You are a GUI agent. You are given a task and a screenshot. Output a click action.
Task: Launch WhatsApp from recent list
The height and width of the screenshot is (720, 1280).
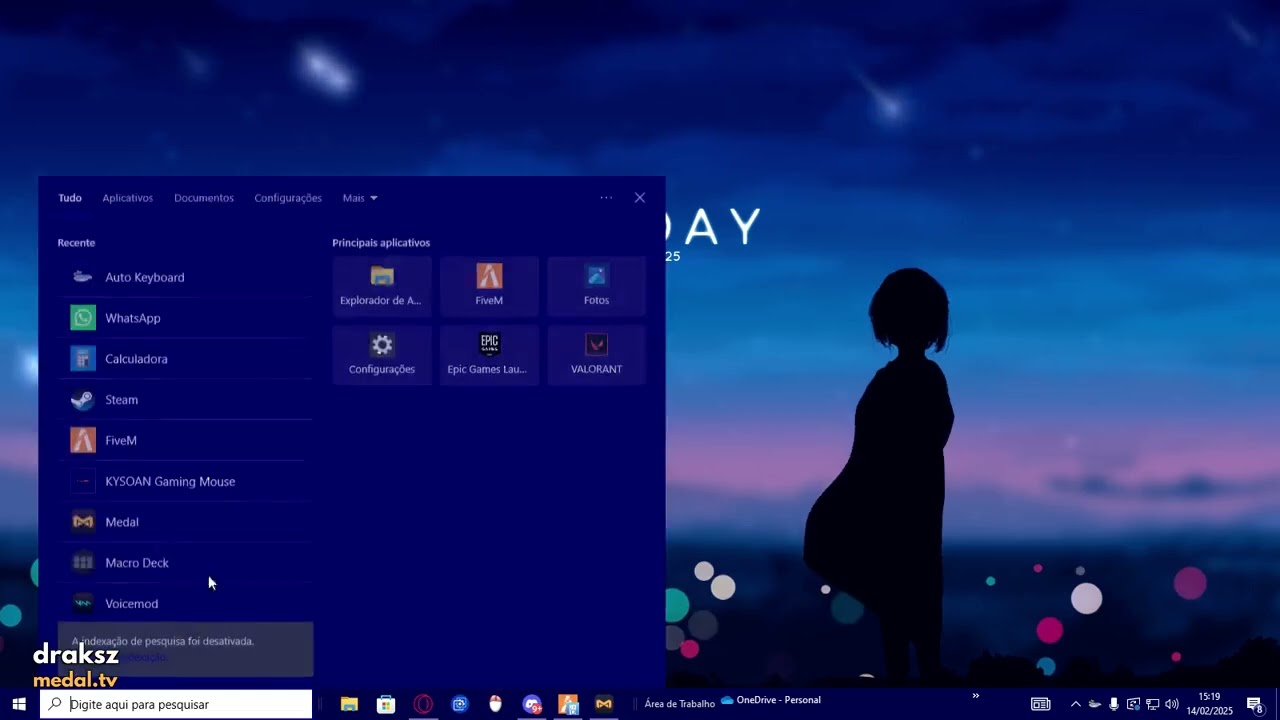coord(185,318)
